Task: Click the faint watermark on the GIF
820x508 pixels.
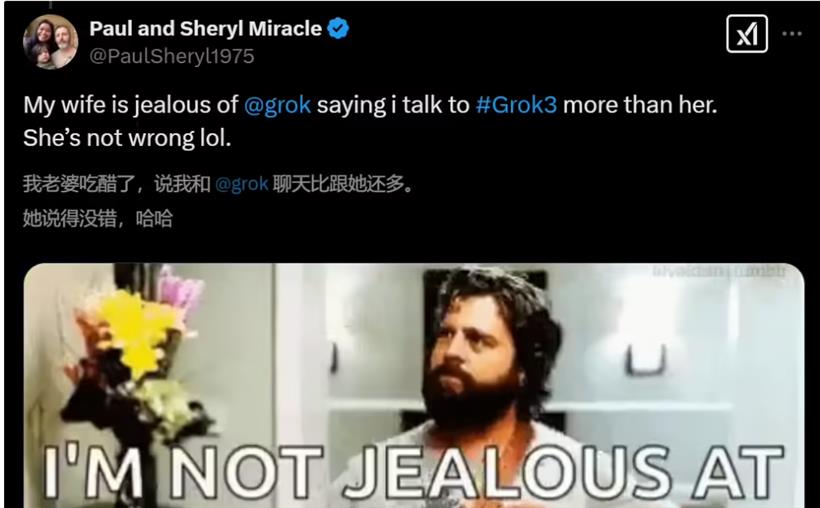Action: 719,271
